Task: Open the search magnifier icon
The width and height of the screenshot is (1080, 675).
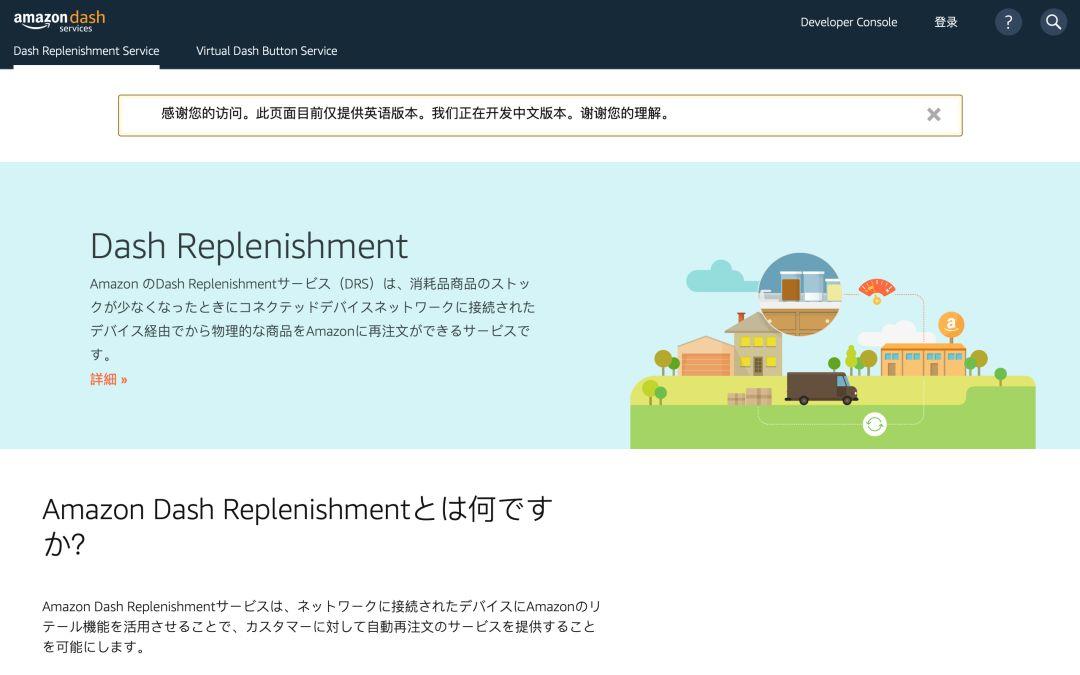Action: click(1053, 22)
